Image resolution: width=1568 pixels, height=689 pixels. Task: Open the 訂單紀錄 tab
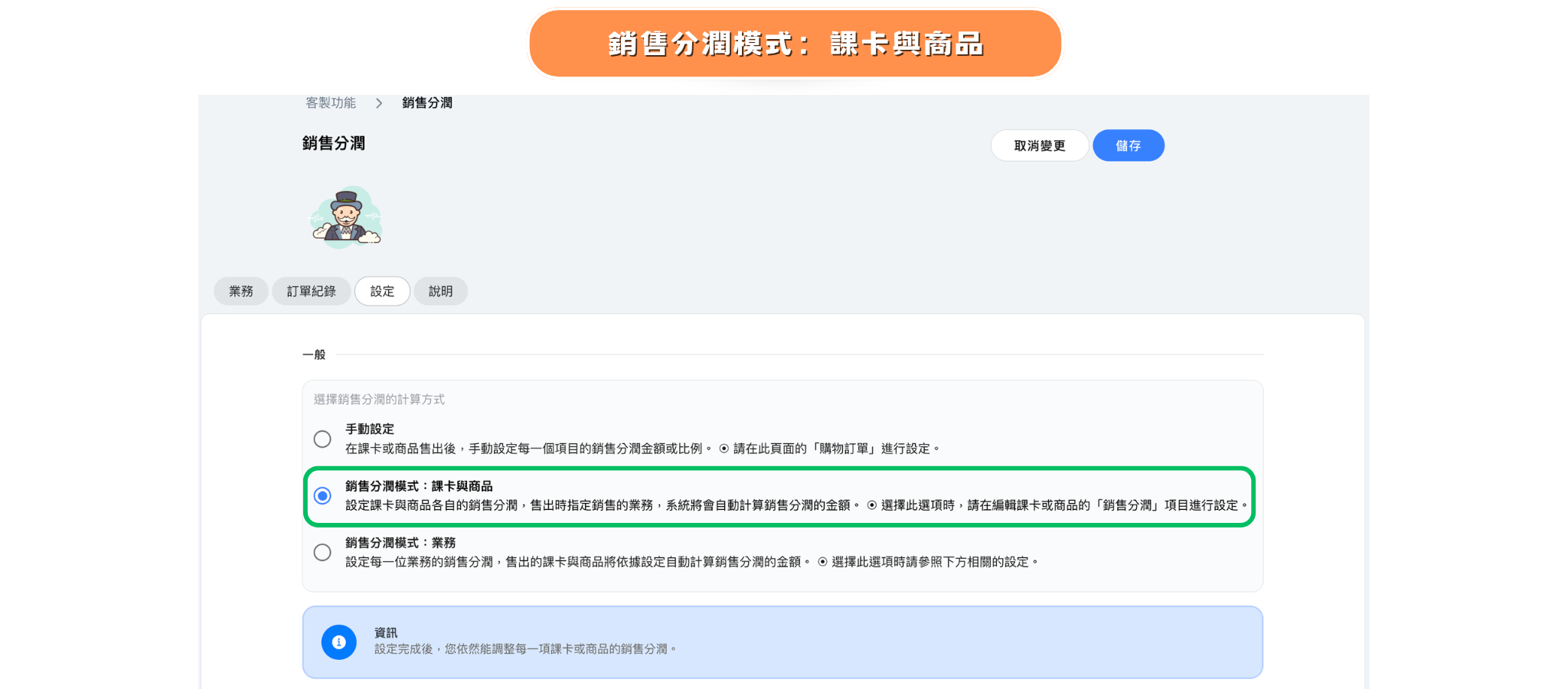311,292
